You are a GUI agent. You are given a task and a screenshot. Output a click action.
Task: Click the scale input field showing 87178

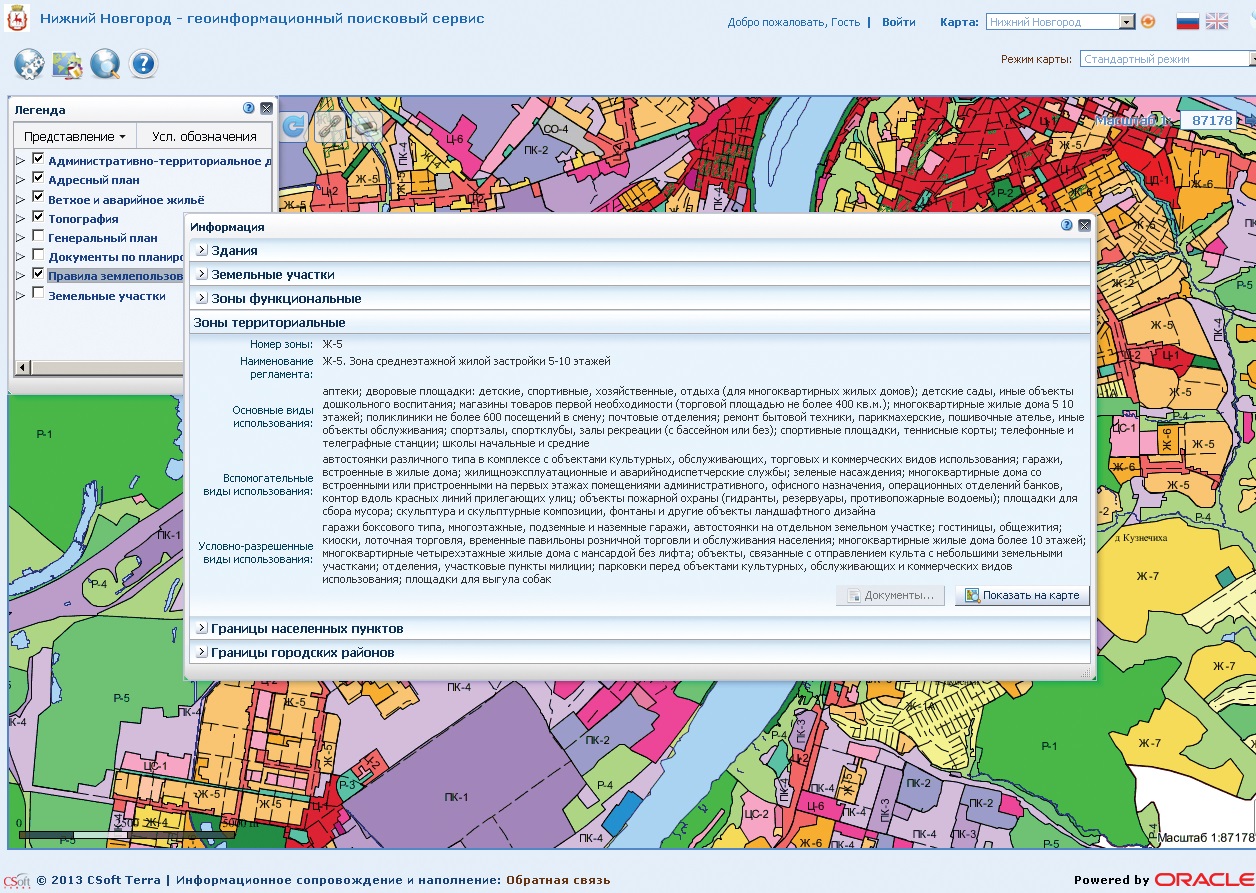1209,120
